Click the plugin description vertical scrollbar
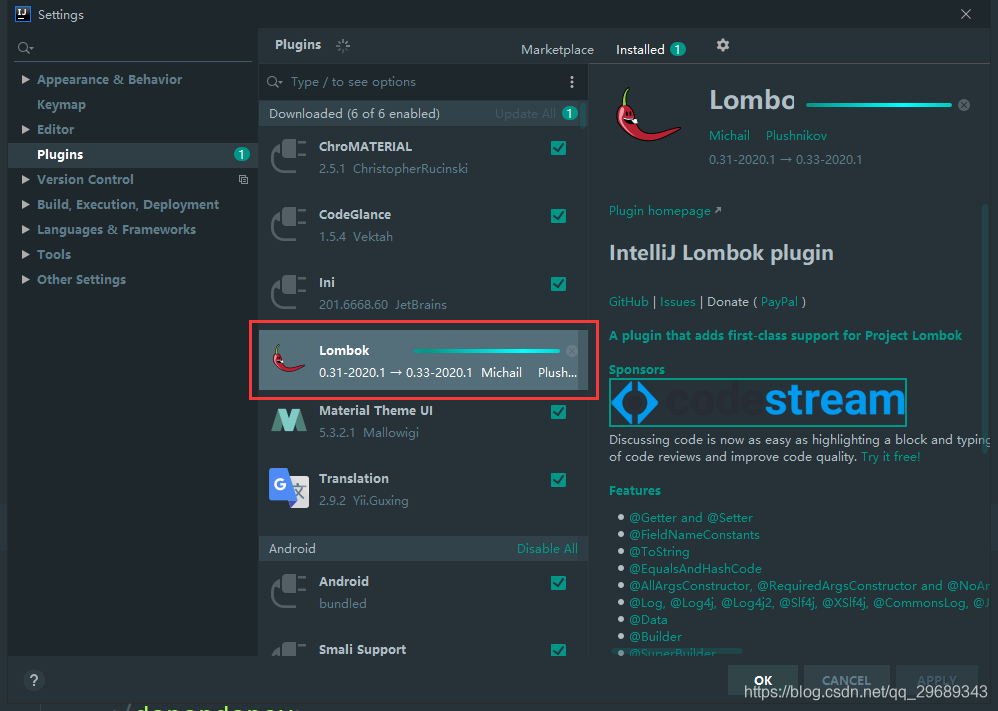Image resolution: width=998 pixels, height=711 pixels. click(x=985, y=328)
